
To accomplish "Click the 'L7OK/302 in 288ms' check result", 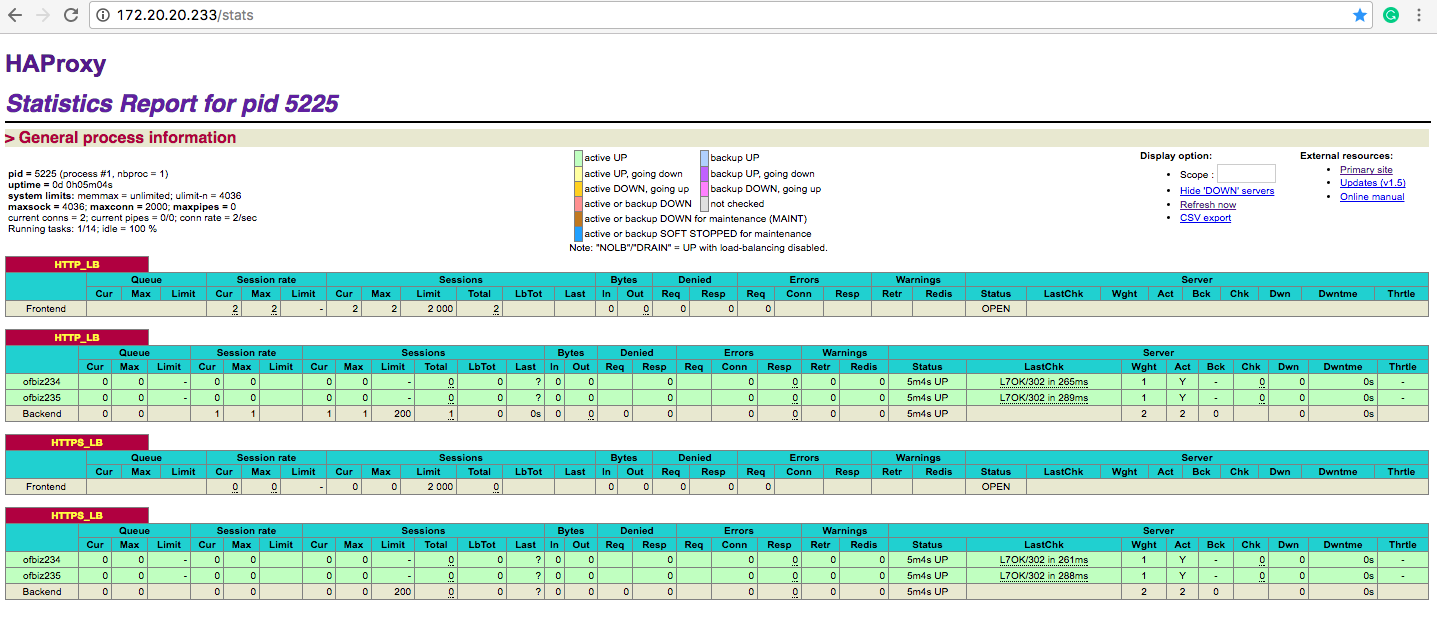I will pos(1044,576).
